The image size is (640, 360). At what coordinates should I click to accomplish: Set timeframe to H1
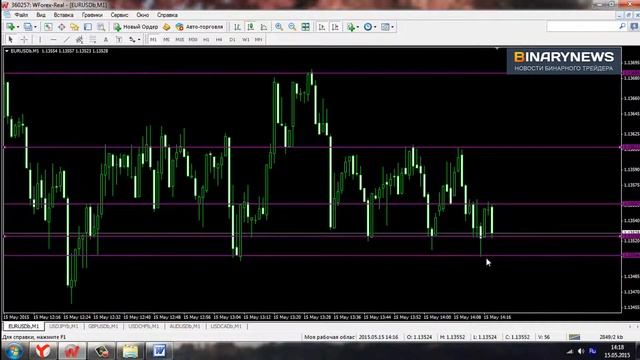point(206,40)
